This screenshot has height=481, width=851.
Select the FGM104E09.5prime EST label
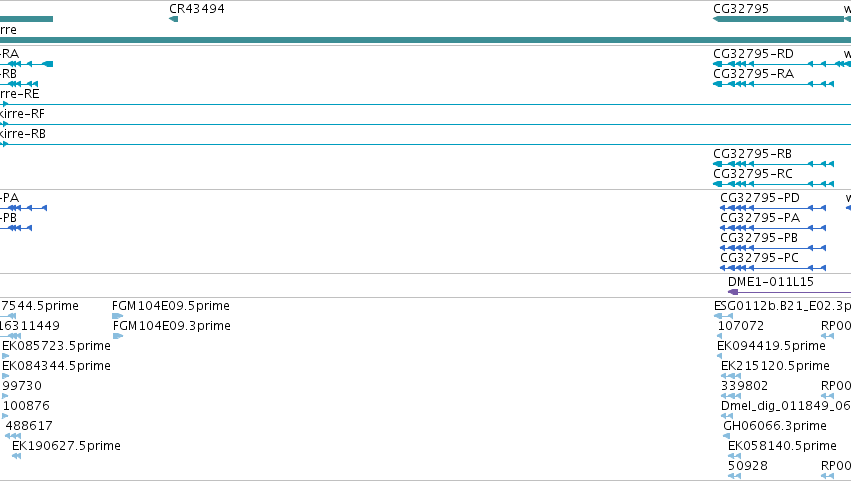pyautogui.click(x=170, y=306)
